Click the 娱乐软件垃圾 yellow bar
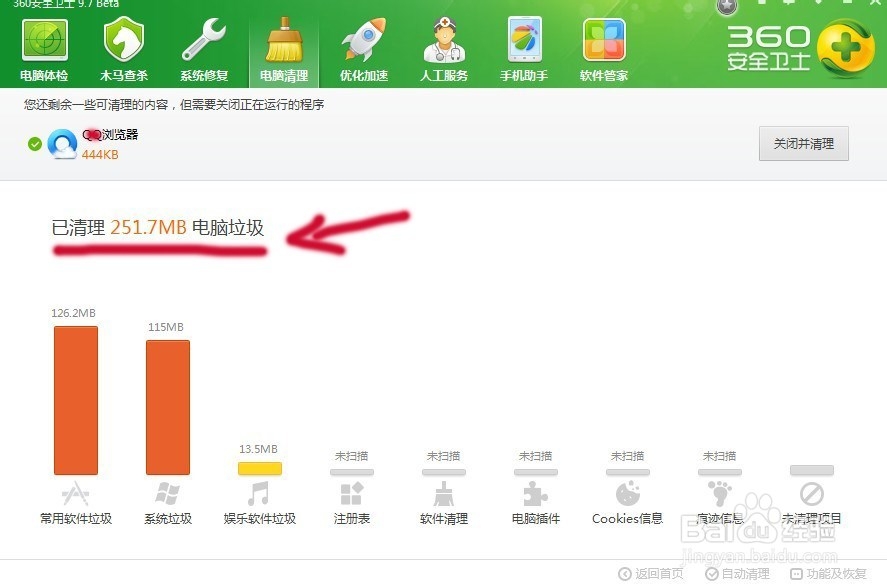This screenshot has width=887, height=588. 260,468
